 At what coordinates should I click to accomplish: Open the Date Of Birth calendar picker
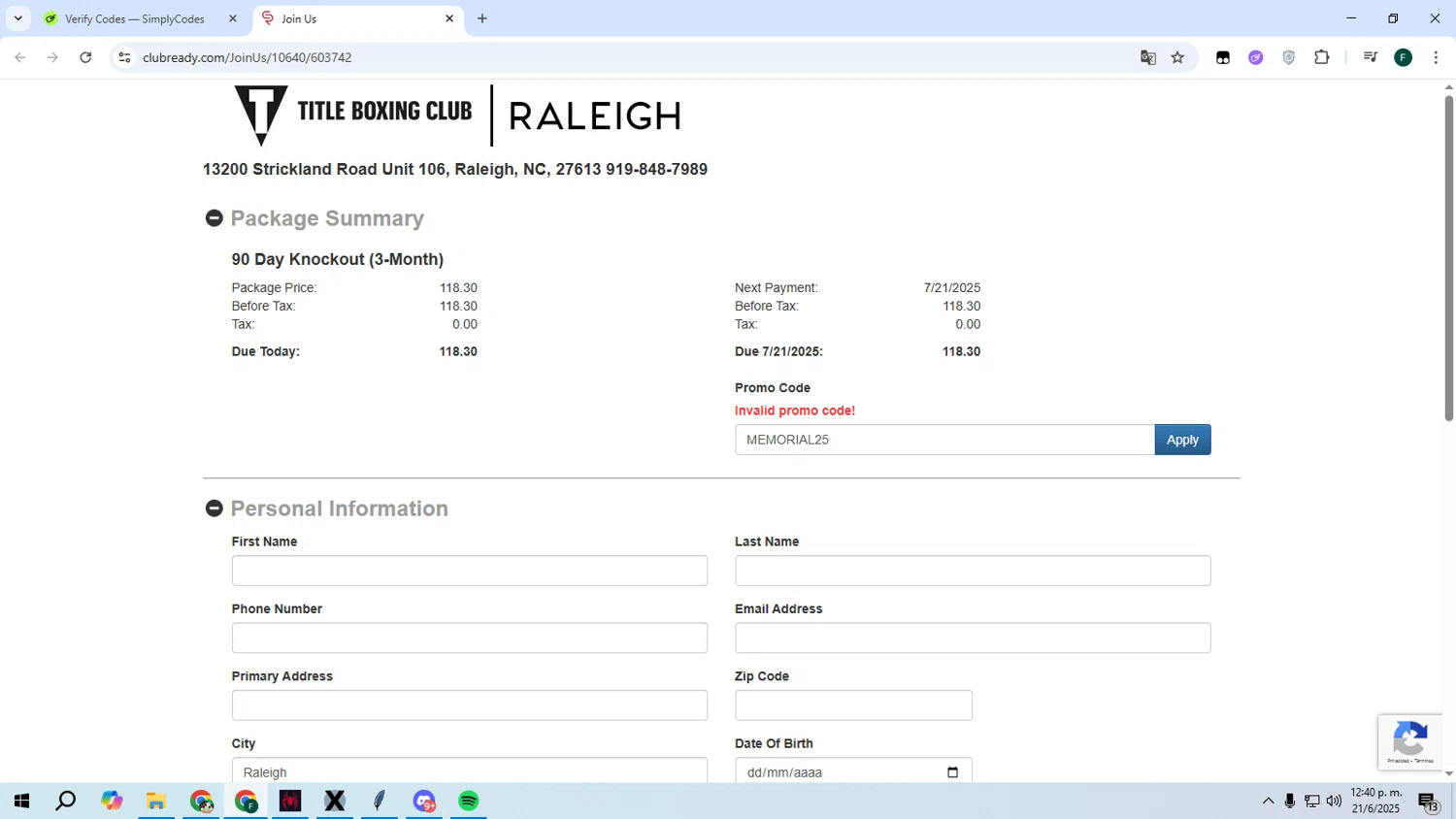tap(952, 772)
